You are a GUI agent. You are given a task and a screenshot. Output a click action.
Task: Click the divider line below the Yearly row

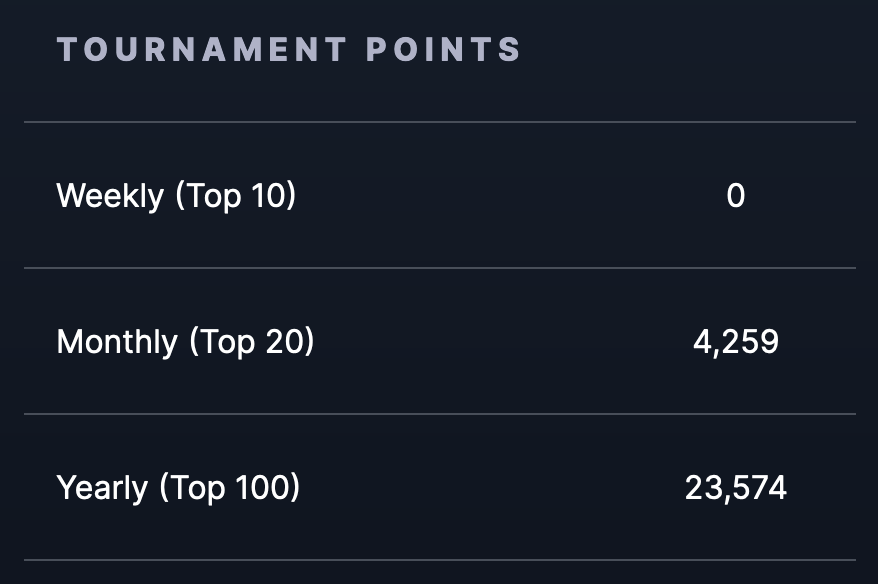tap(440, 559)
